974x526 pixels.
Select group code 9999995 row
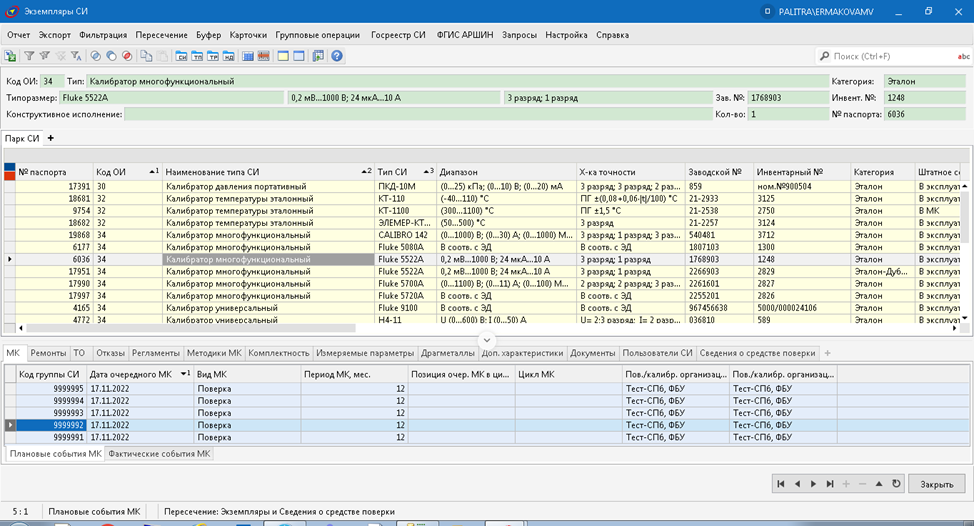click(487, 388)
